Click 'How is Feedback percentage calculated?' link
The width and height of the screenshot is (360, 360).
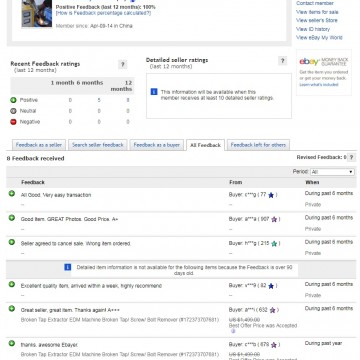pyautogui.click(x=103, y=13)
